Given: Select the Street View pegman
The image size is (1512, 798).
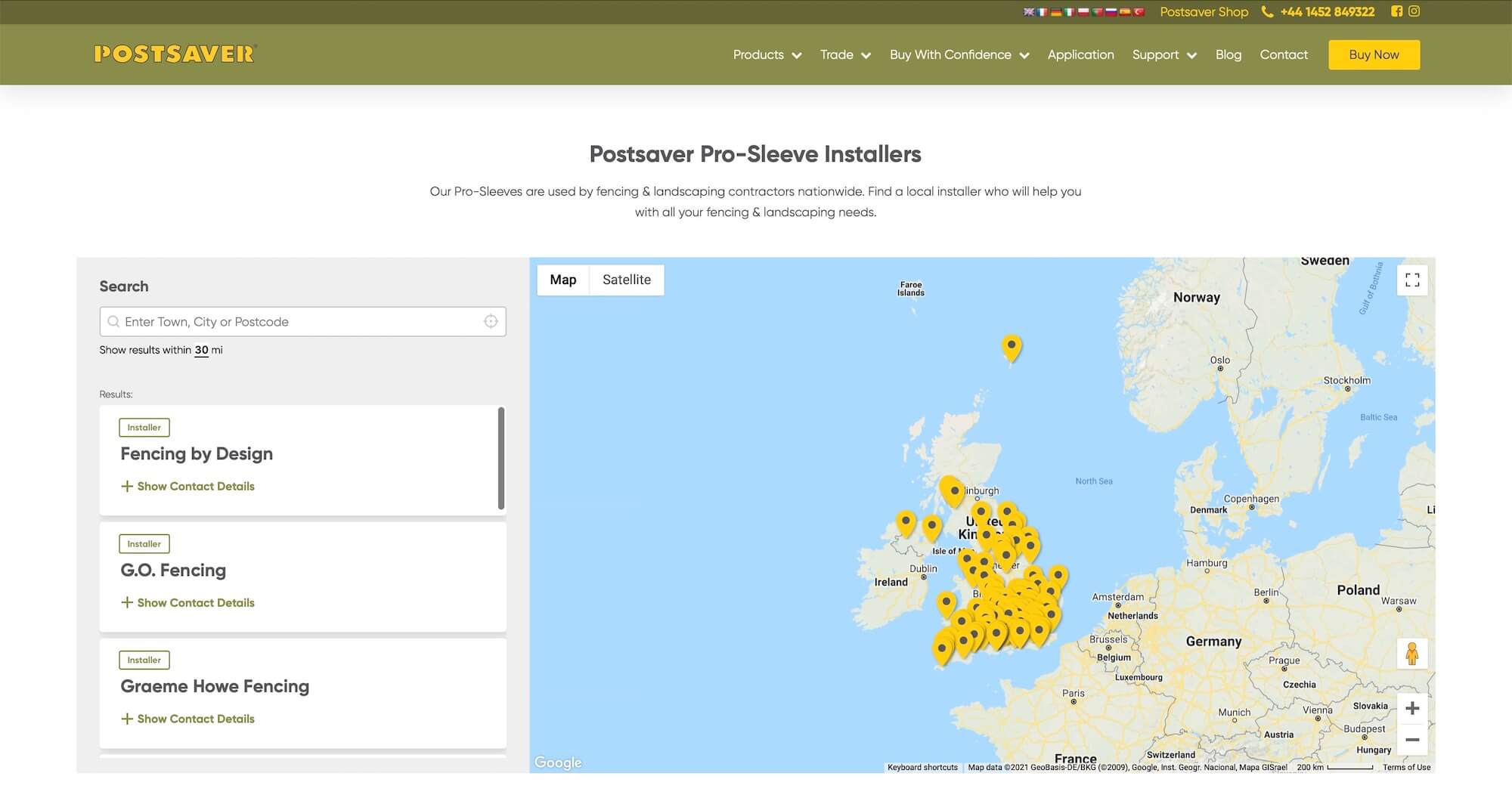Looking at the screenshot, I should [1412, 654].
